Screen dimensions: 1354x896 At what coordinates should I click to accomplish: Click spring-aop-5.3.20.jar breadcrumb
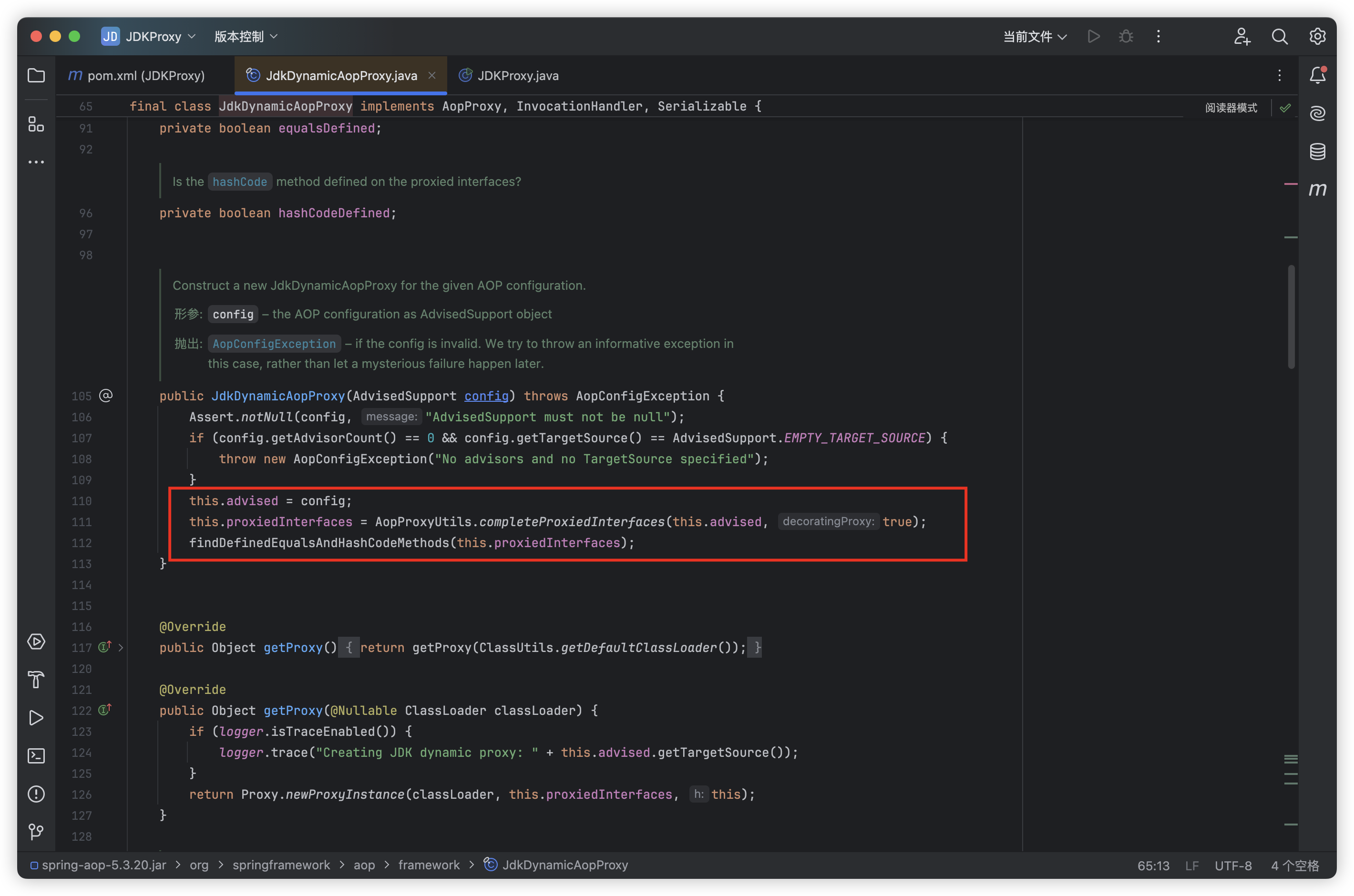98,865
